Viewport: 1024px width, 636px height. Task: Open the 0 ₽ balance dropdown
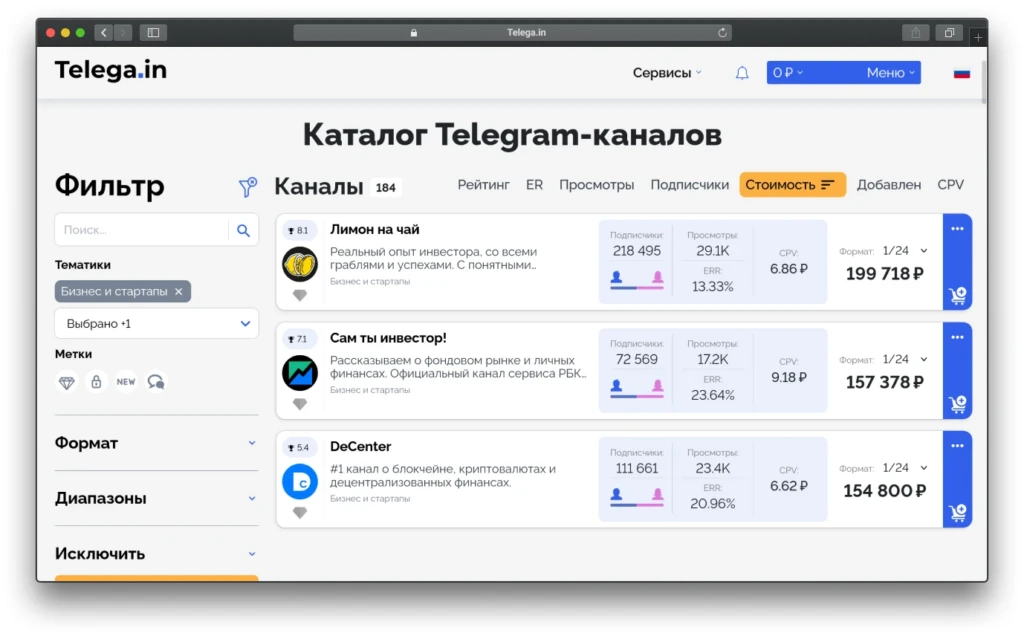coord(788,72)
